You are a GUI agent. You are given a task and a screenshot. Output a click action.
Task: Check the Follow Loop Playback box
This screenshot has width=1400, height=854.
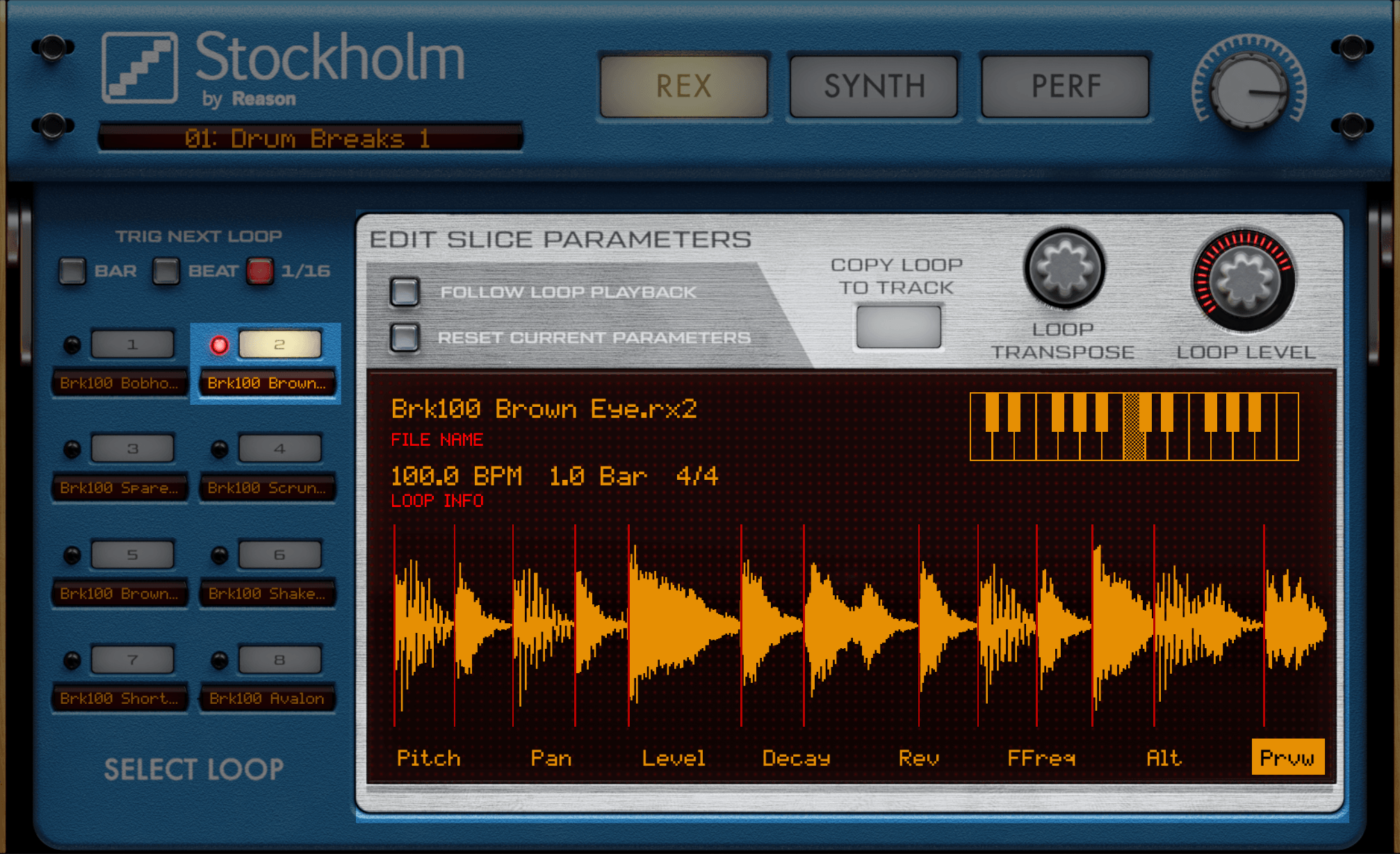coord(405,292)
